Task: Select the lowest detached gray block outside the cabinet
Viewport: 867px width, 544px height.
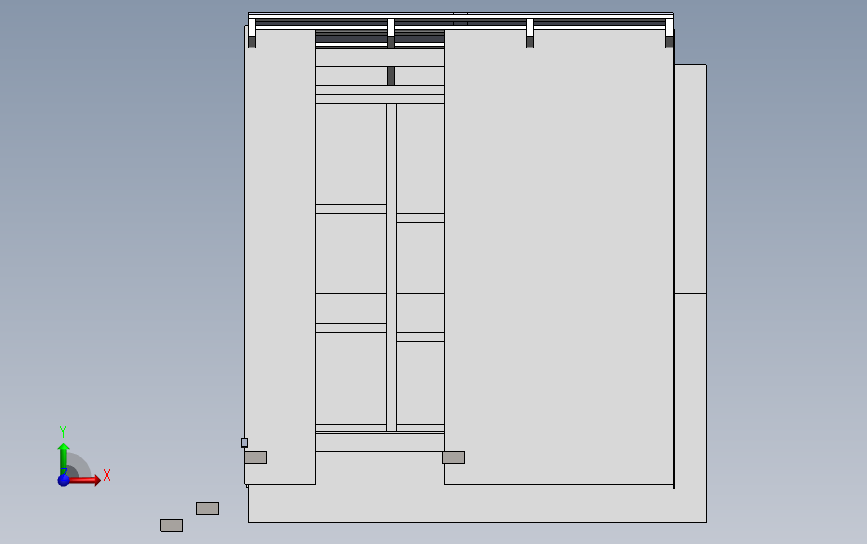Action: (171, 525)
